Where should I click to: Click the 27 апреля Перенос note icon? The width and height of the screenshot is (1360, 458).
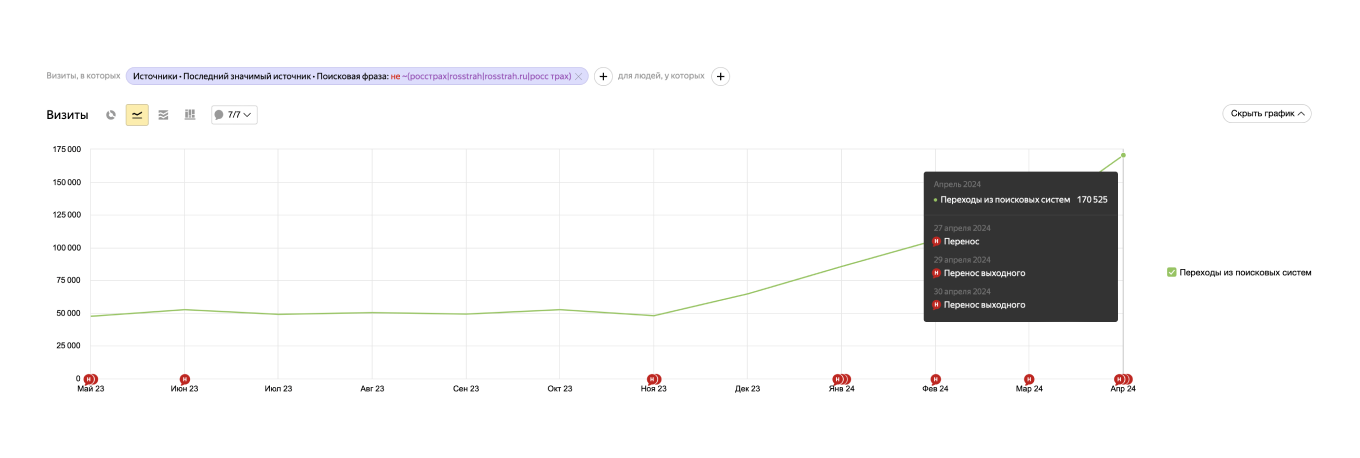(937, 241)
